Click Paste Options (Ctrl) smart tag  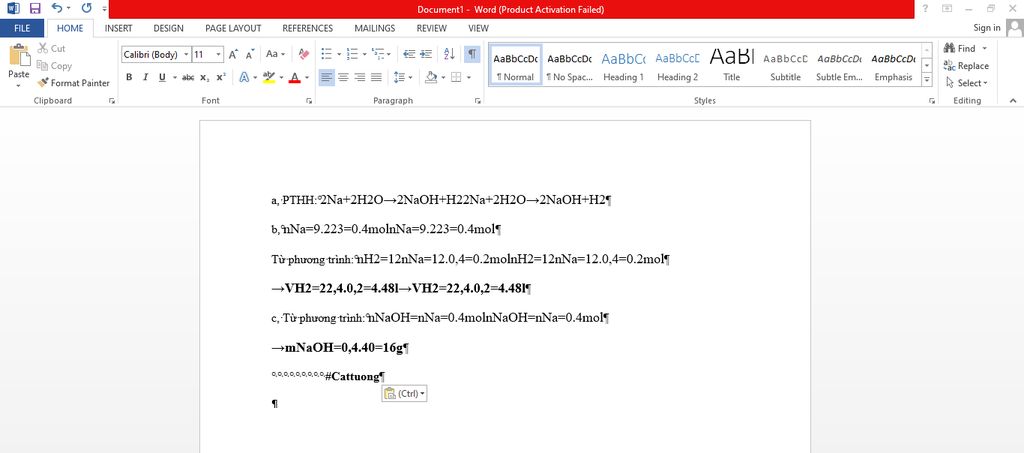pos(404,394)
